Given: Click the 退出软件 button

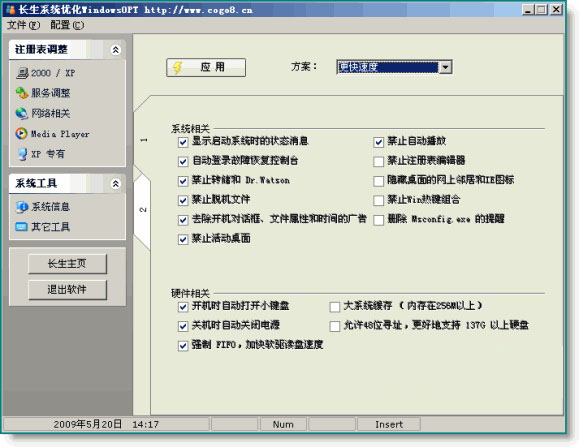Looking at the screenshot, I should 67,289.
